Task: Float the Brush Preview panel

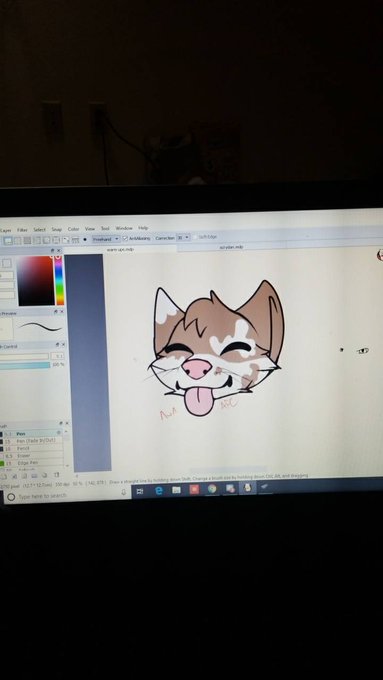Action: (x=56, y=312)
